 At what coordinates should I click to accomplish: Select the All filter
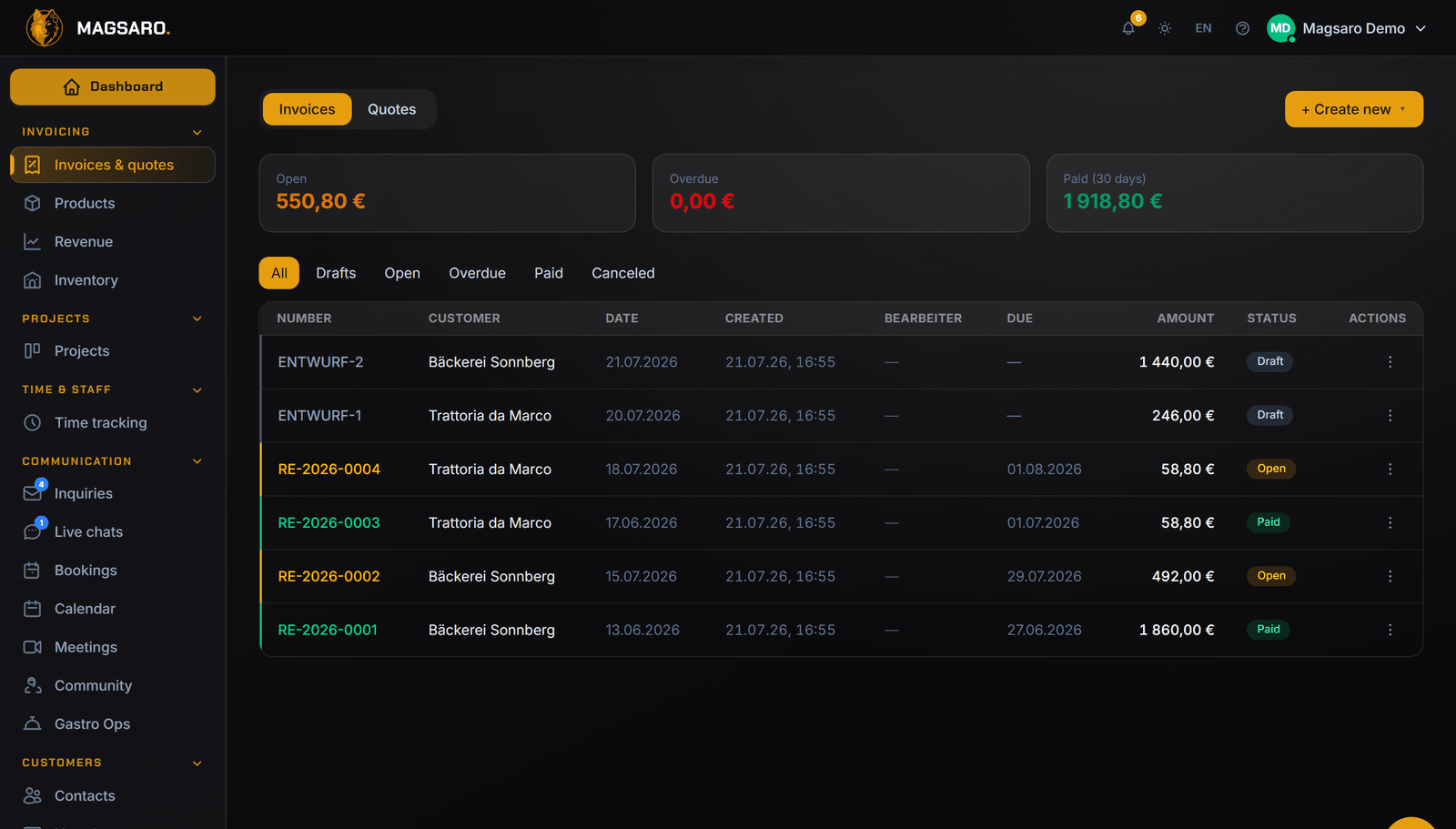click(279, 273)
